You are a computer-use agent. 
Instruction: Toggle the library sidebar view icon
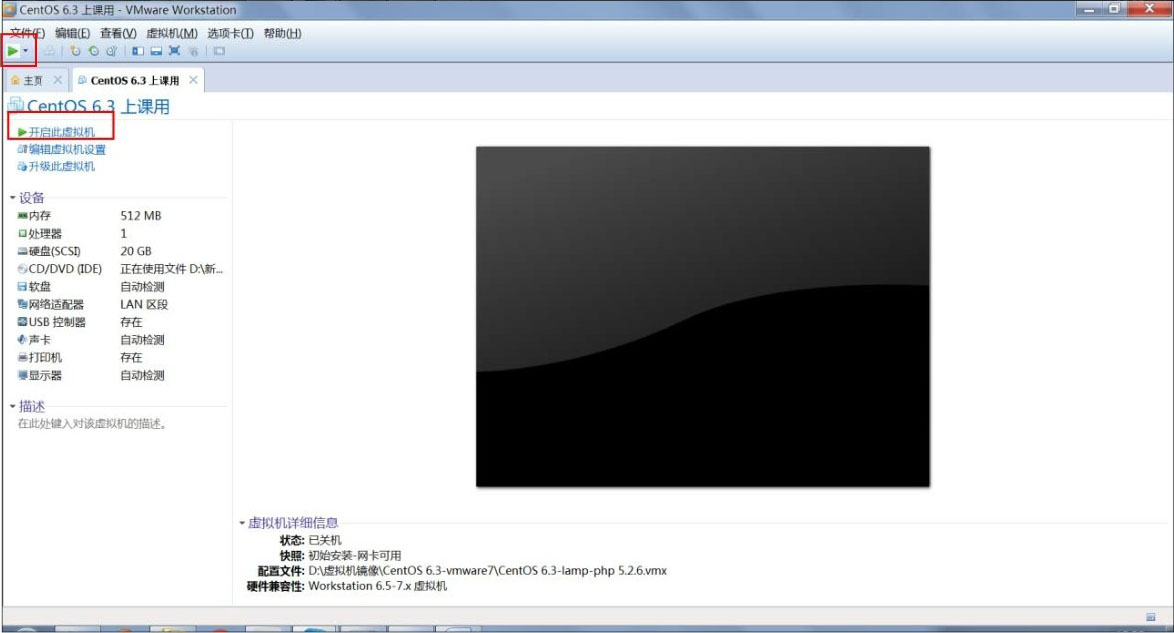[138, 51]
